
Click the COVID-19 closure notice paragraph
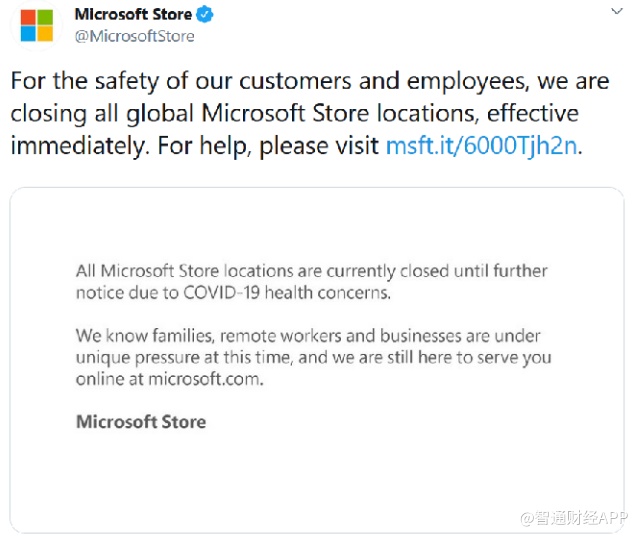coord(312,282)
